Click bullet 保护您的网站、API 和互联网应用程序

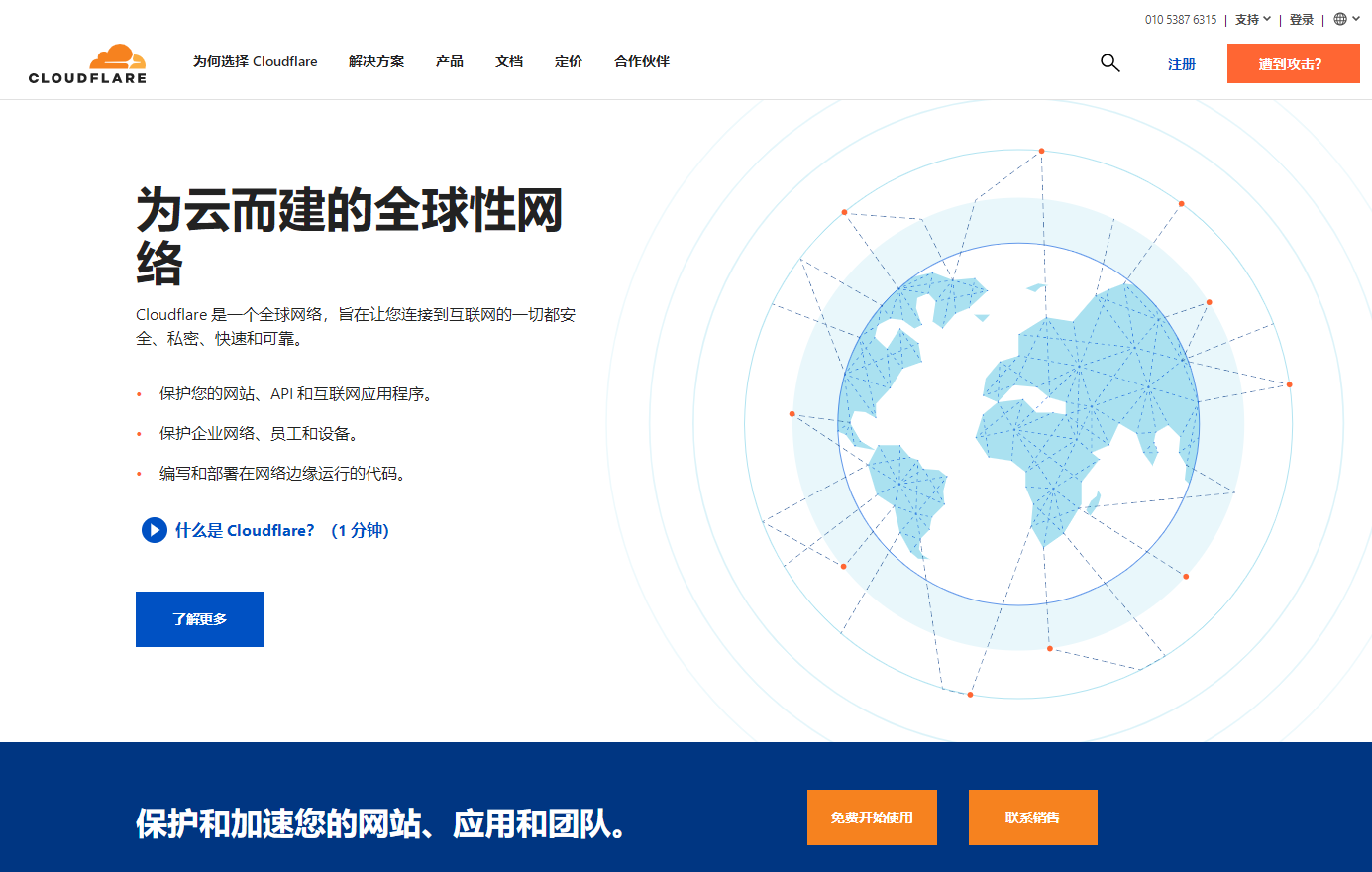295,394
